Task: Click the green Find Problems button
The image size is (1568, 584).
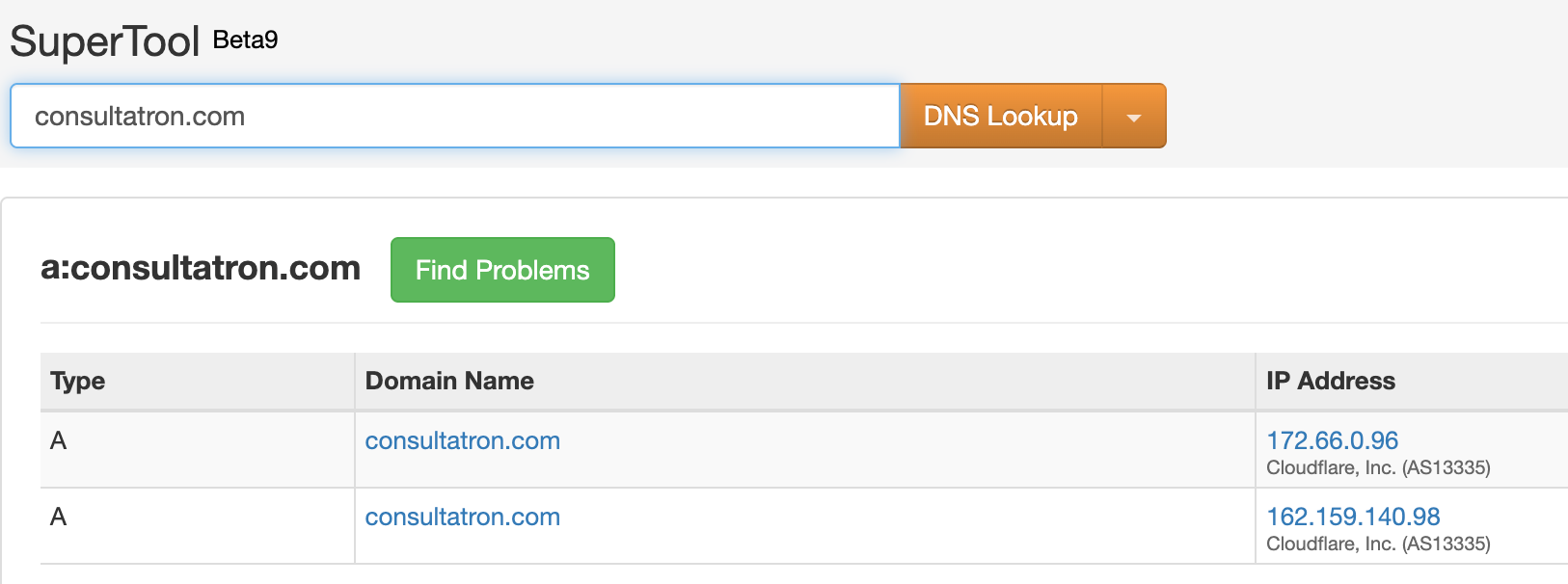Action: coord(502,270)
